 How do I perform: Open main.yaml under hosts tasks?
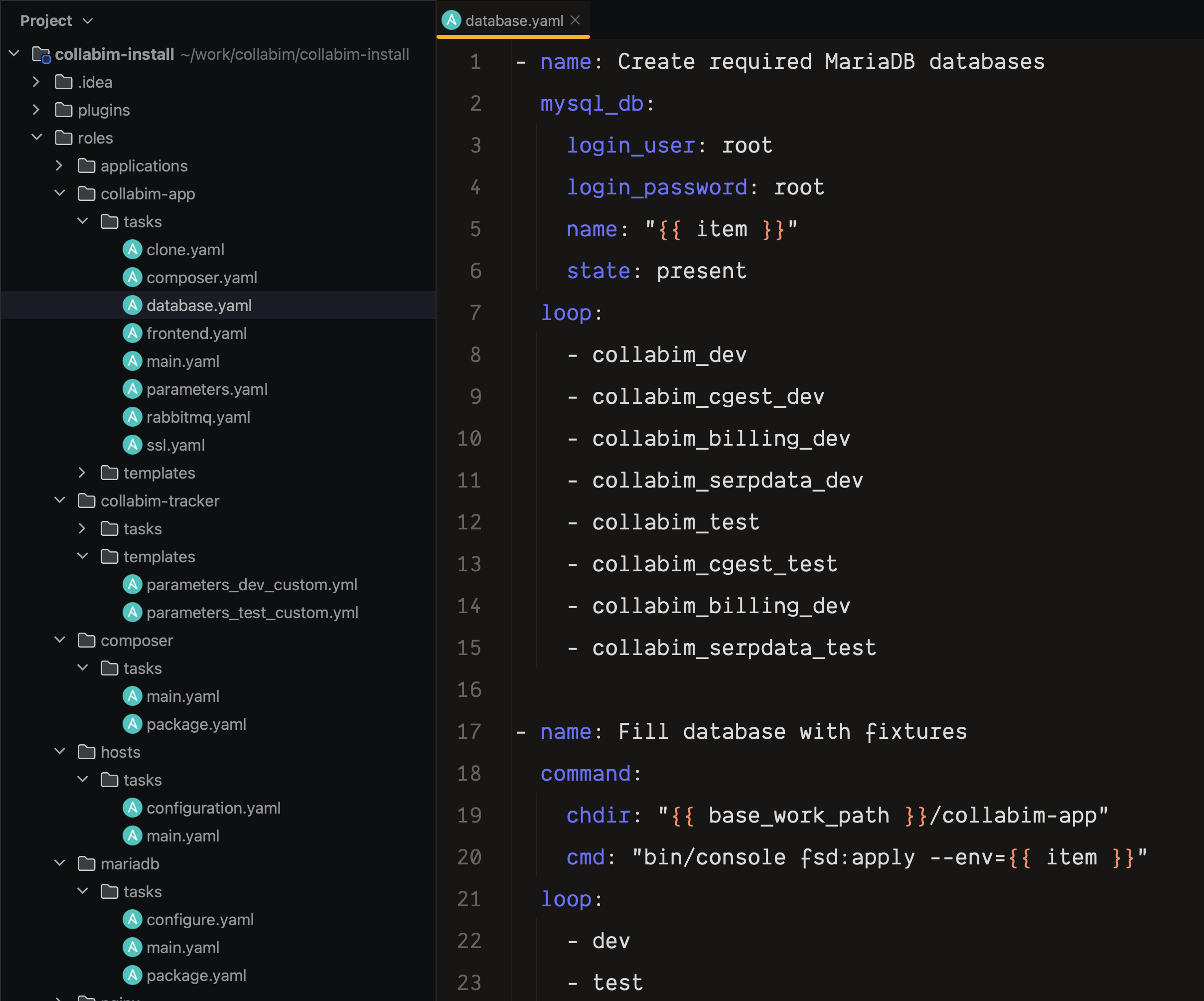(x=183, y=836)
